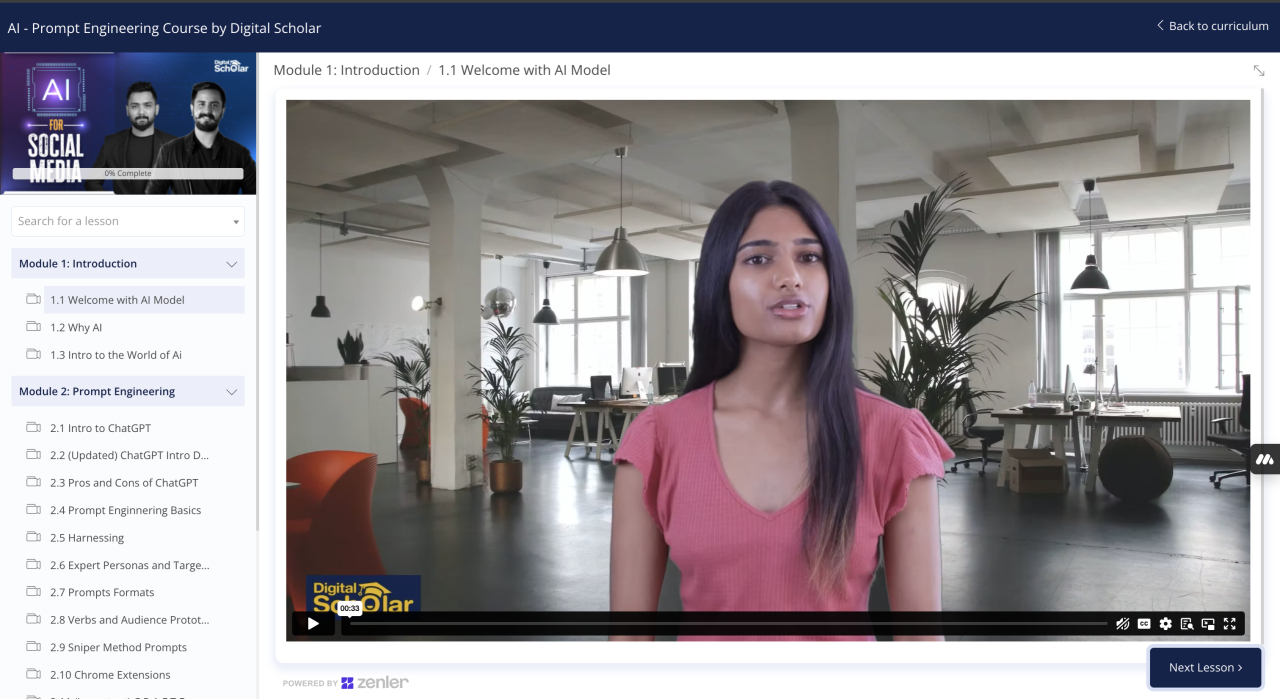Viewport: 1280px width, 699px height.
Task: Click the Module 1: Introduction breadcrumb
Action: 346,70
